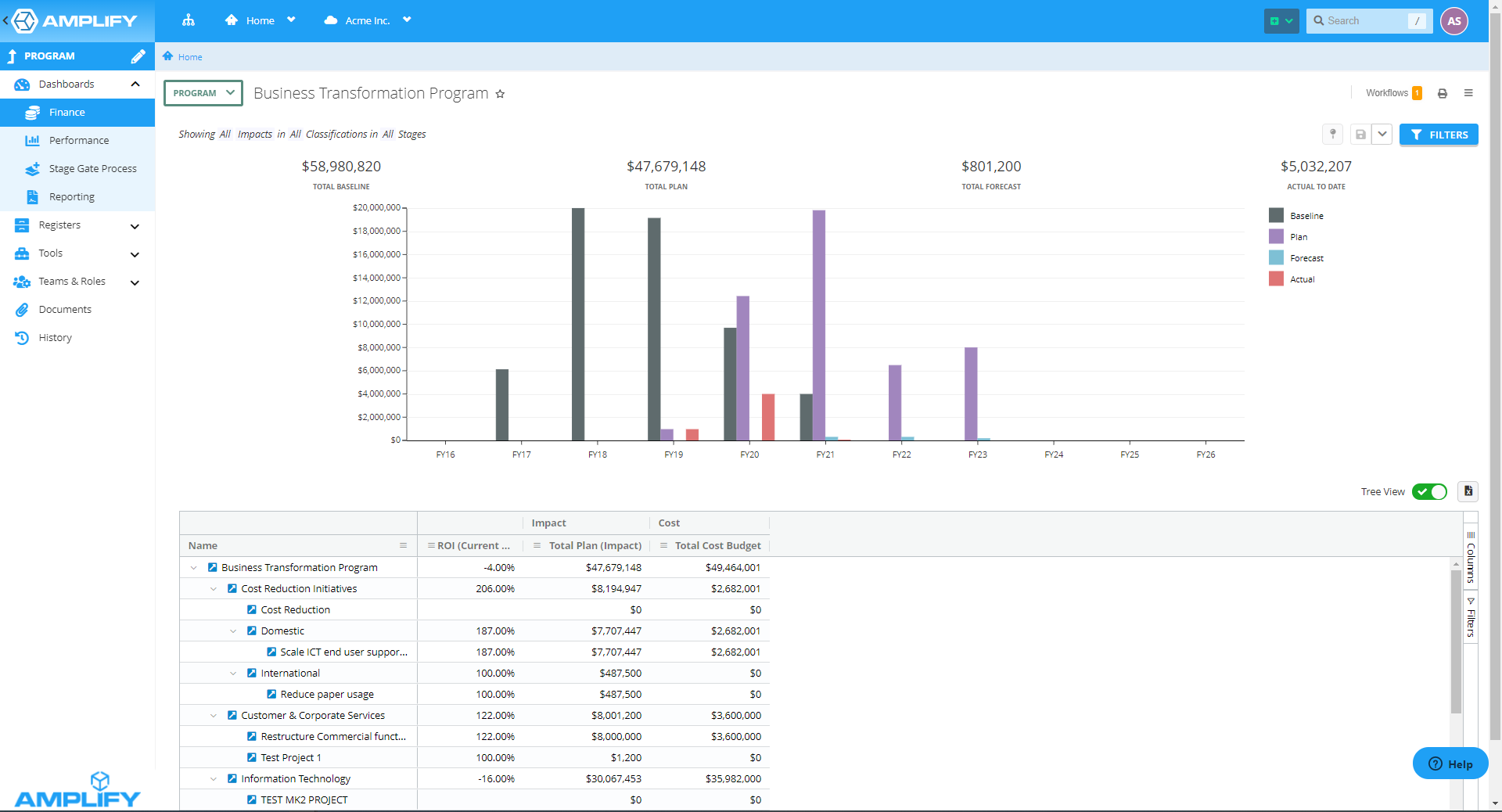Screen dimensions: 1502x812
Task: Open Performance dashboard in sidebar
Action: point(79,141)
